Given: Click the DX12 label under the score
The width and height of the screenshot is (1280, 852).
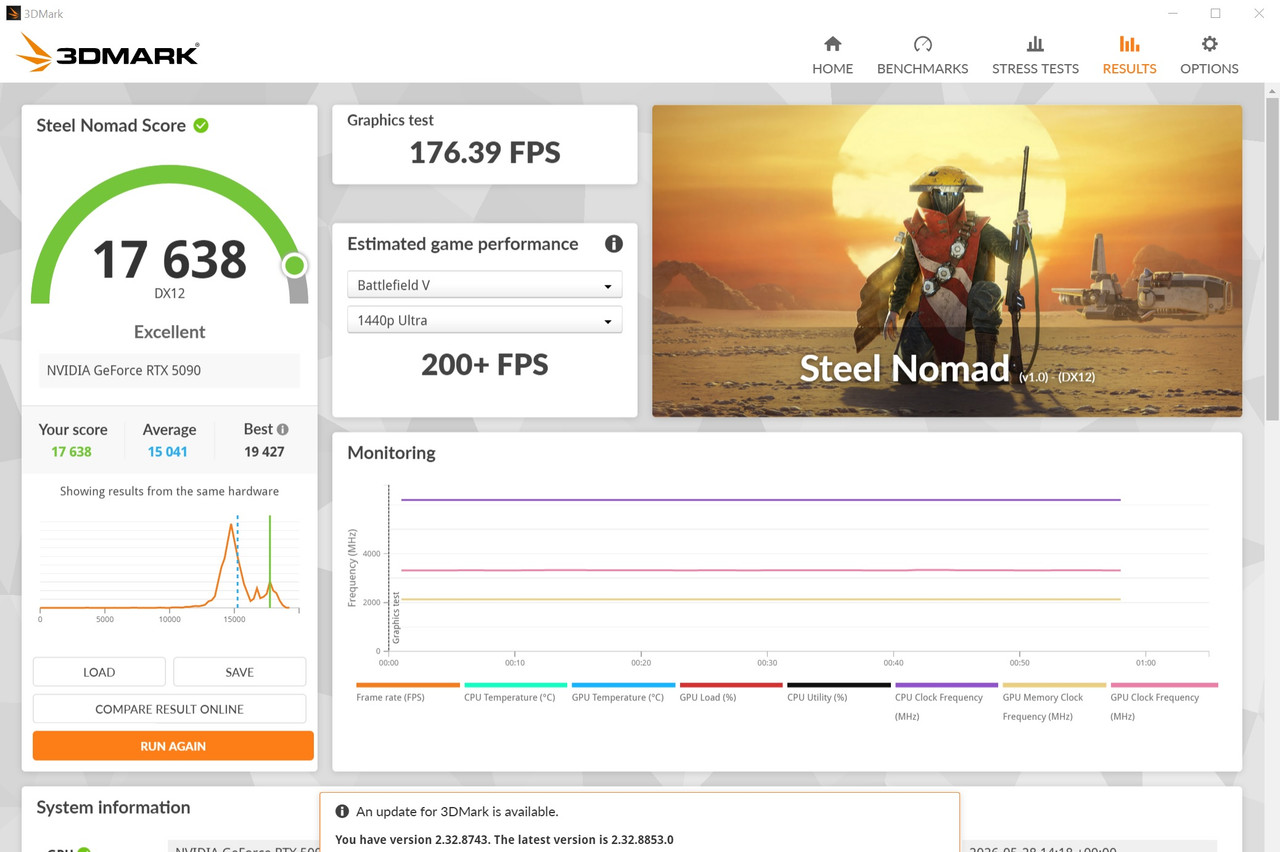Looking at the screenshot, I should [169, 294].
